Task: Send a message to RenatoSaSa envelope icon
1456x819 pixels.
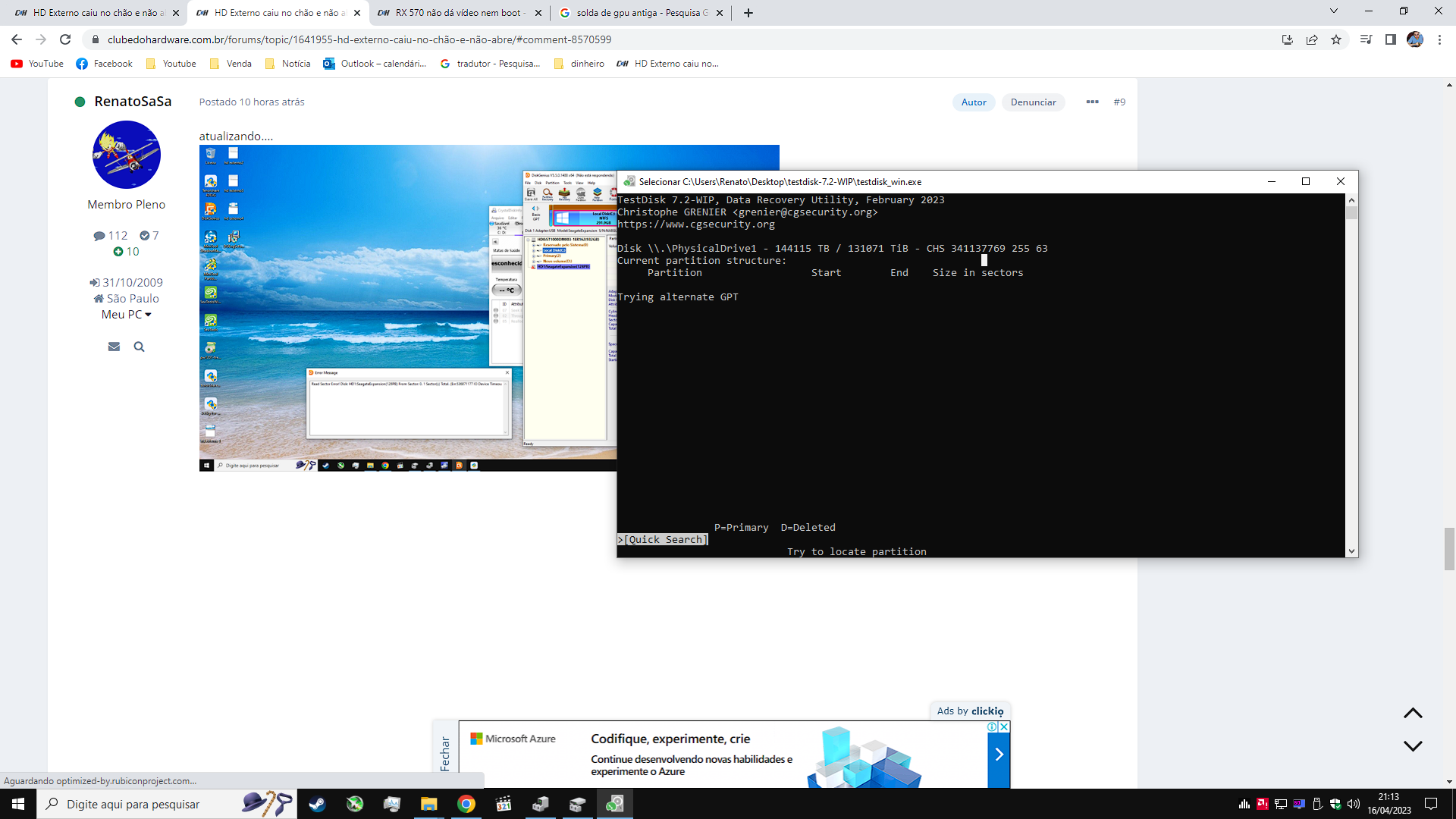Action: (114, 347)
